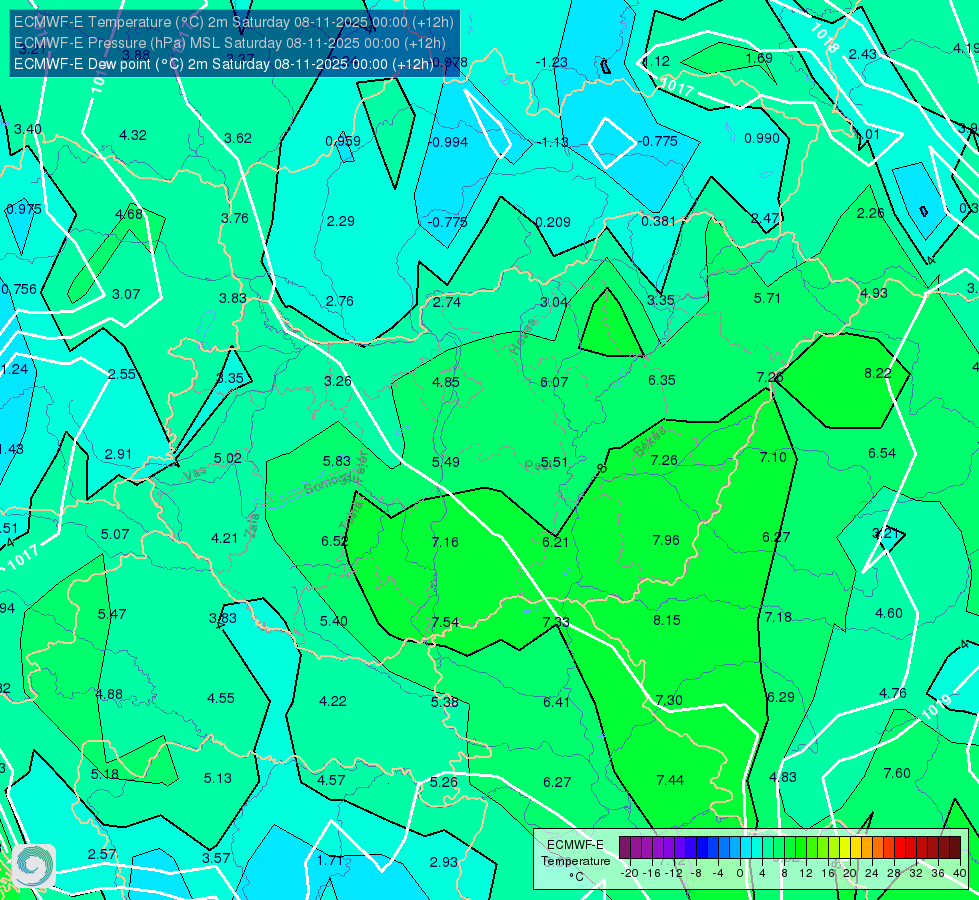Click the 8.22 temperature value
The width and height of the screenshot is (979, 900).
(x=878, y=373)
